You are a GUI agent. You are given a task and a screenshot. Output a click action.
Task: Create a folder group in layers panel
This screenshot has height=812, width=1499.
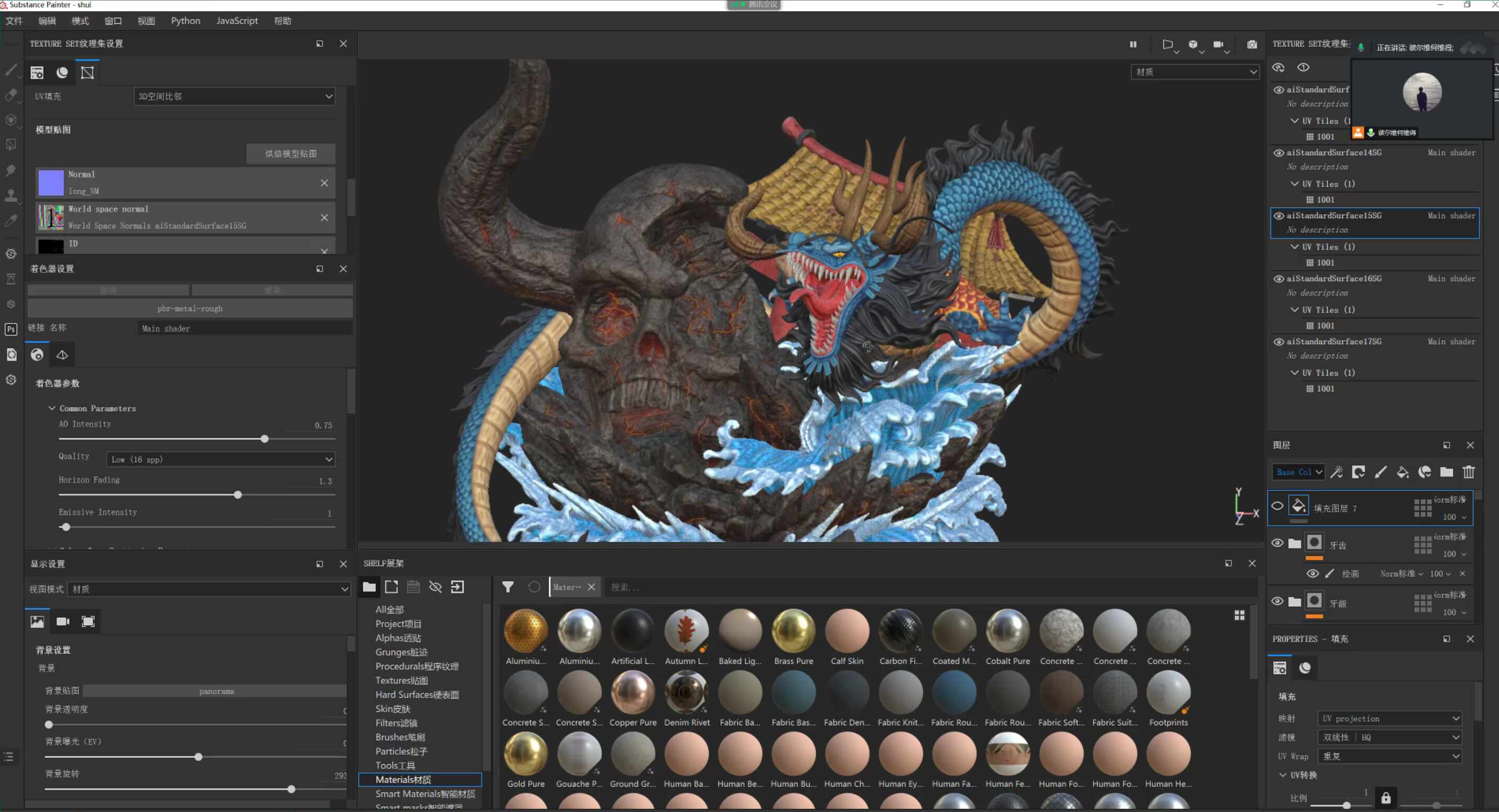[x=1446, y=472]
